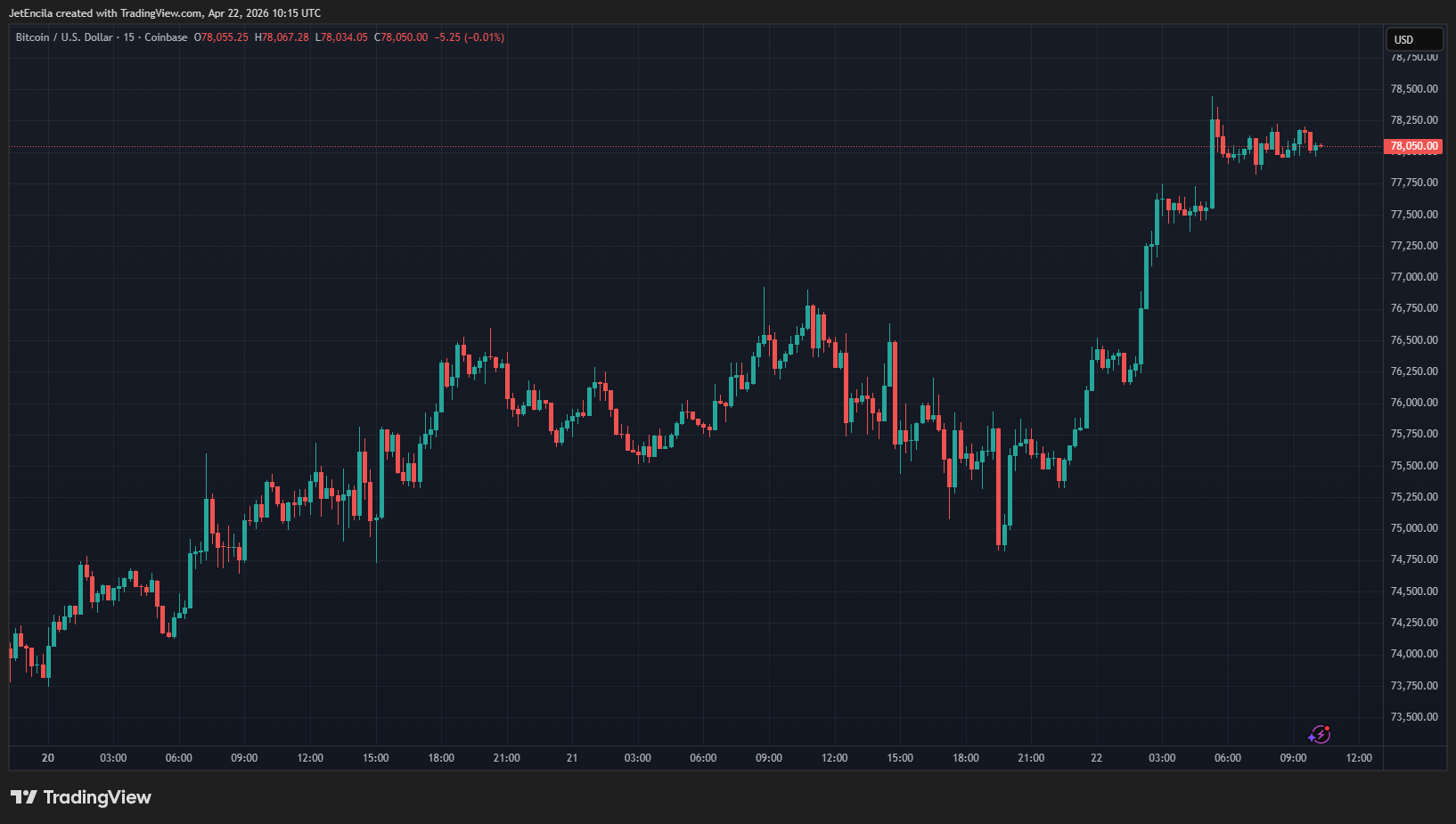Click the rightmost 12:00 time axis label

tap(1358, 758)
